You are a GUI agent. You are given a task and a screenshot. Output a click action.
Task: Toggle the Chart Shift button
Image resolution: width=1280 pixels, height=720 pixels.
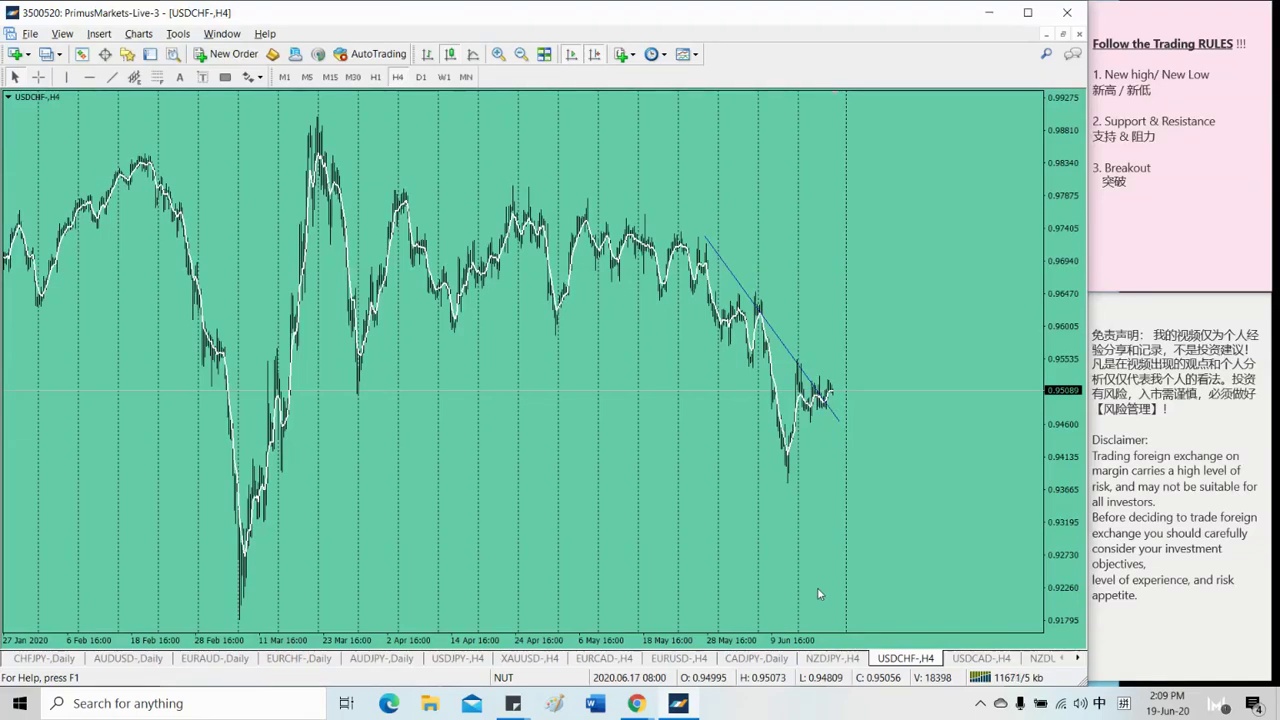[x=594, y=54]
